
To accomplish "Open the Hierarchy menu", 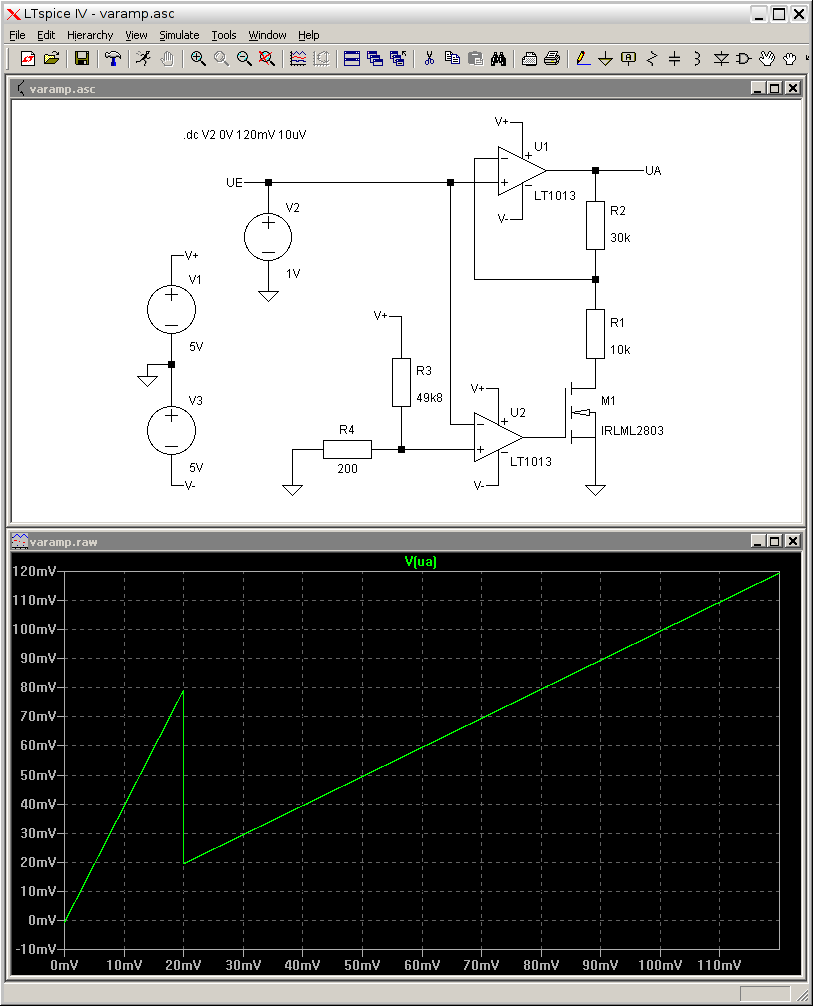I will (90, 35).
